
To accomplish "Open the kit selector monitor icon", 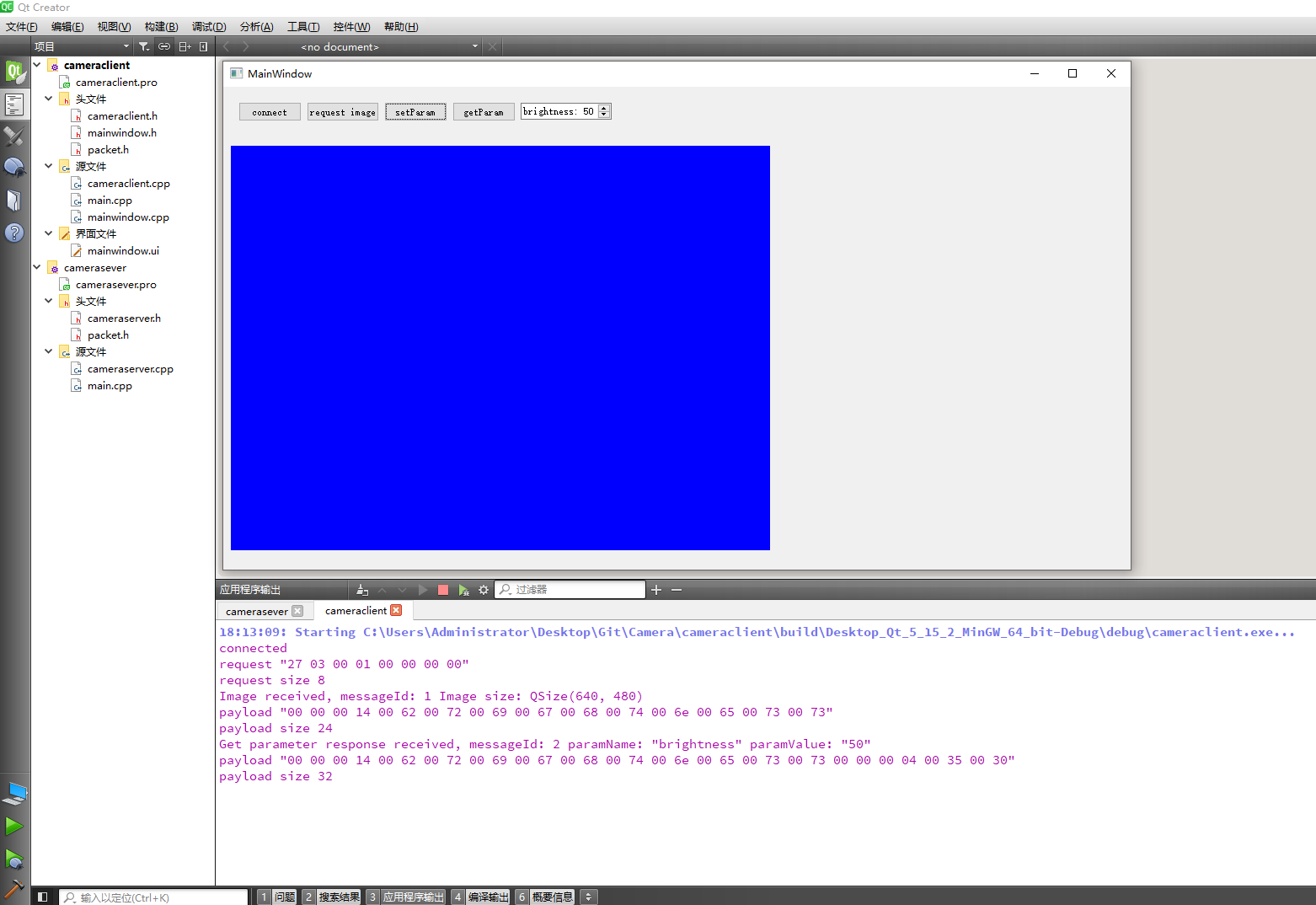I will (14, 793).
